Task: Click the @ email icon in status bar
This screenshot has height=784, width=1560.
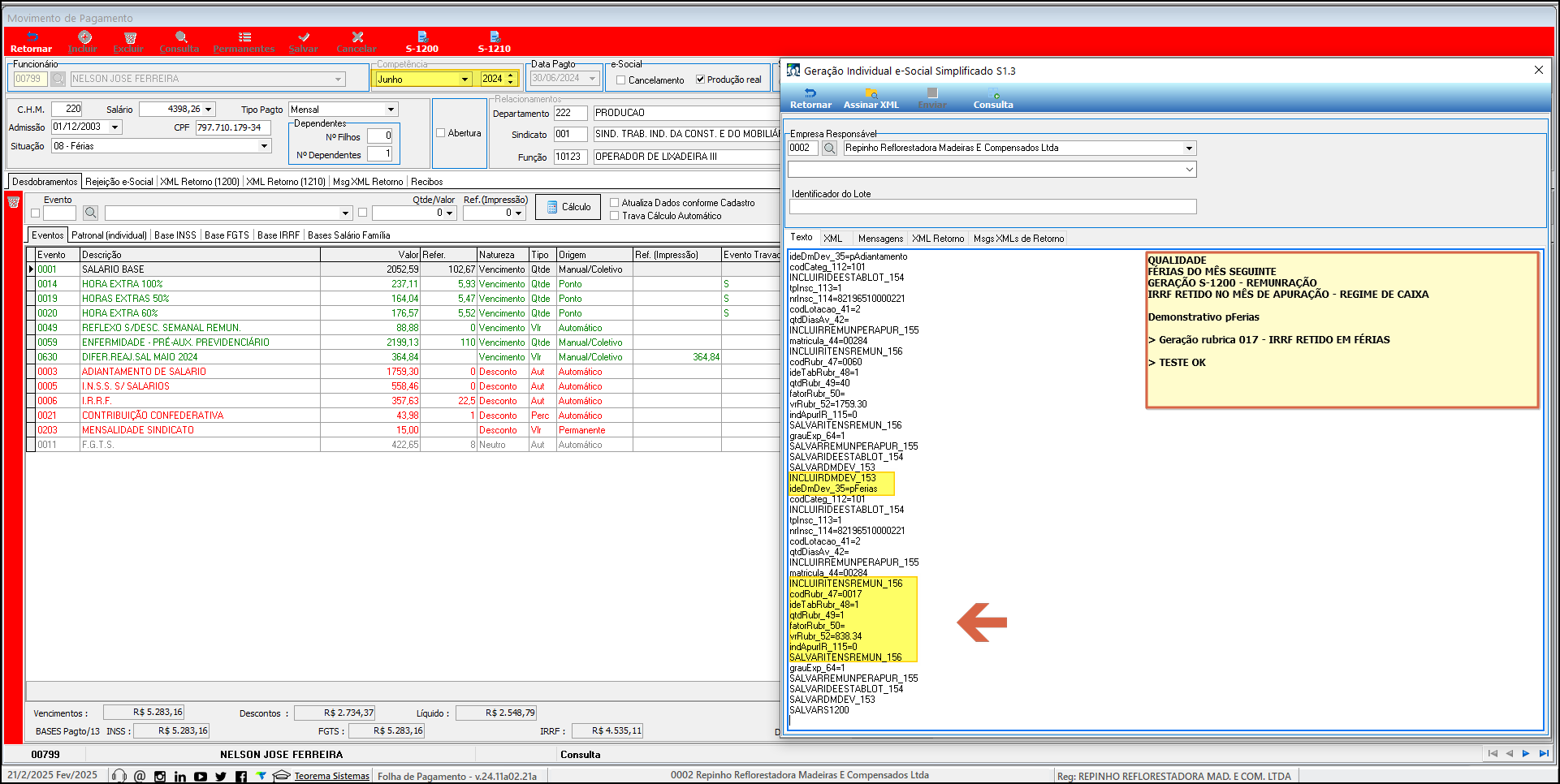Action: 140,776
